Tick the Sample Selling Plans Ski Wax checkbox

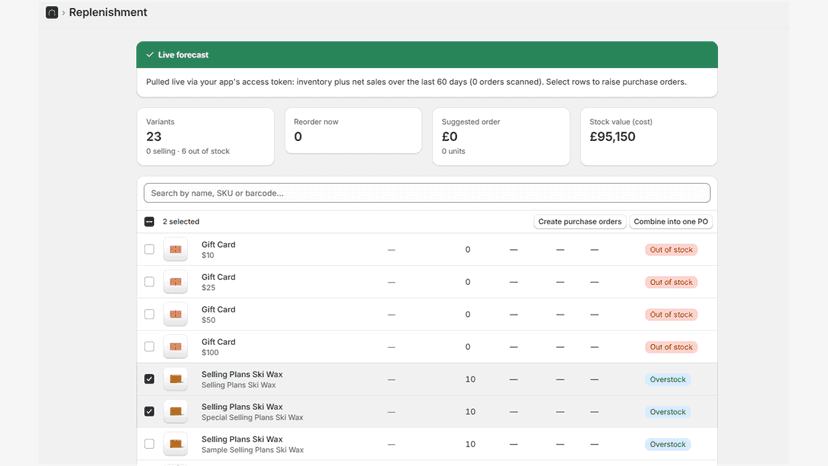click(x=149, y=444)
